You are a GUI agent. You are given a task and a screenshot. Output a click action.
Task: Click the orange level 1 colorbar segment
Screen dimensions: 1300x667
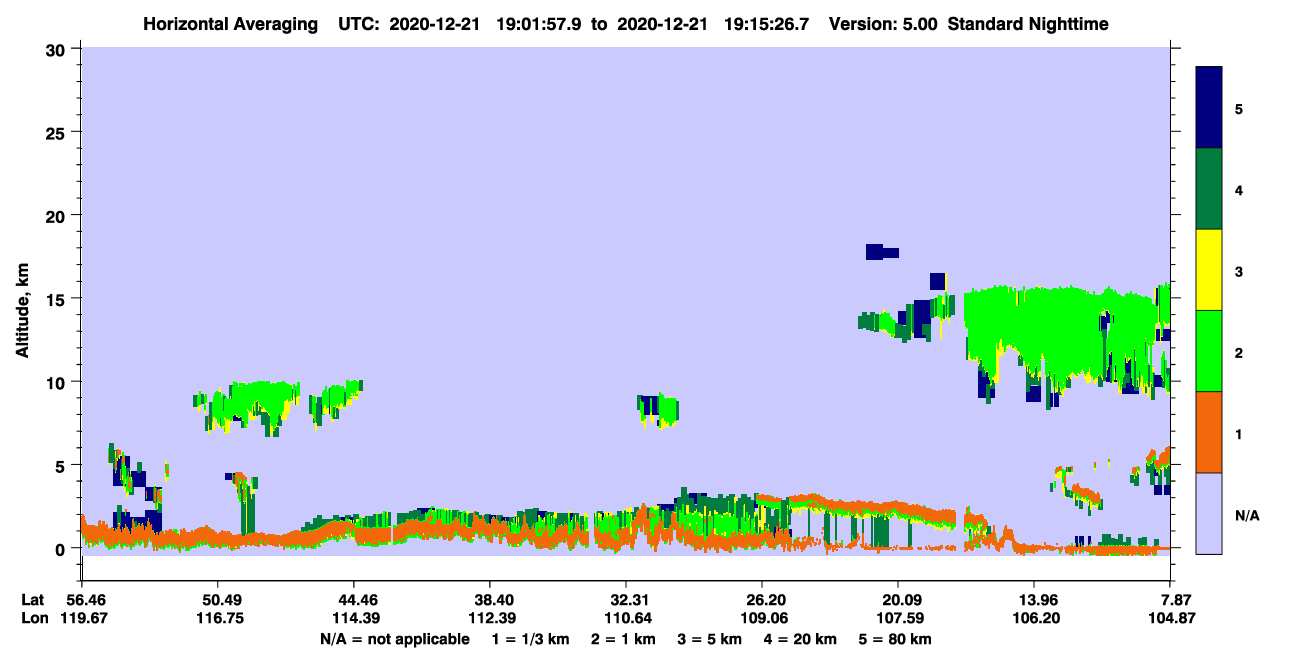[x=1209, y=432]
